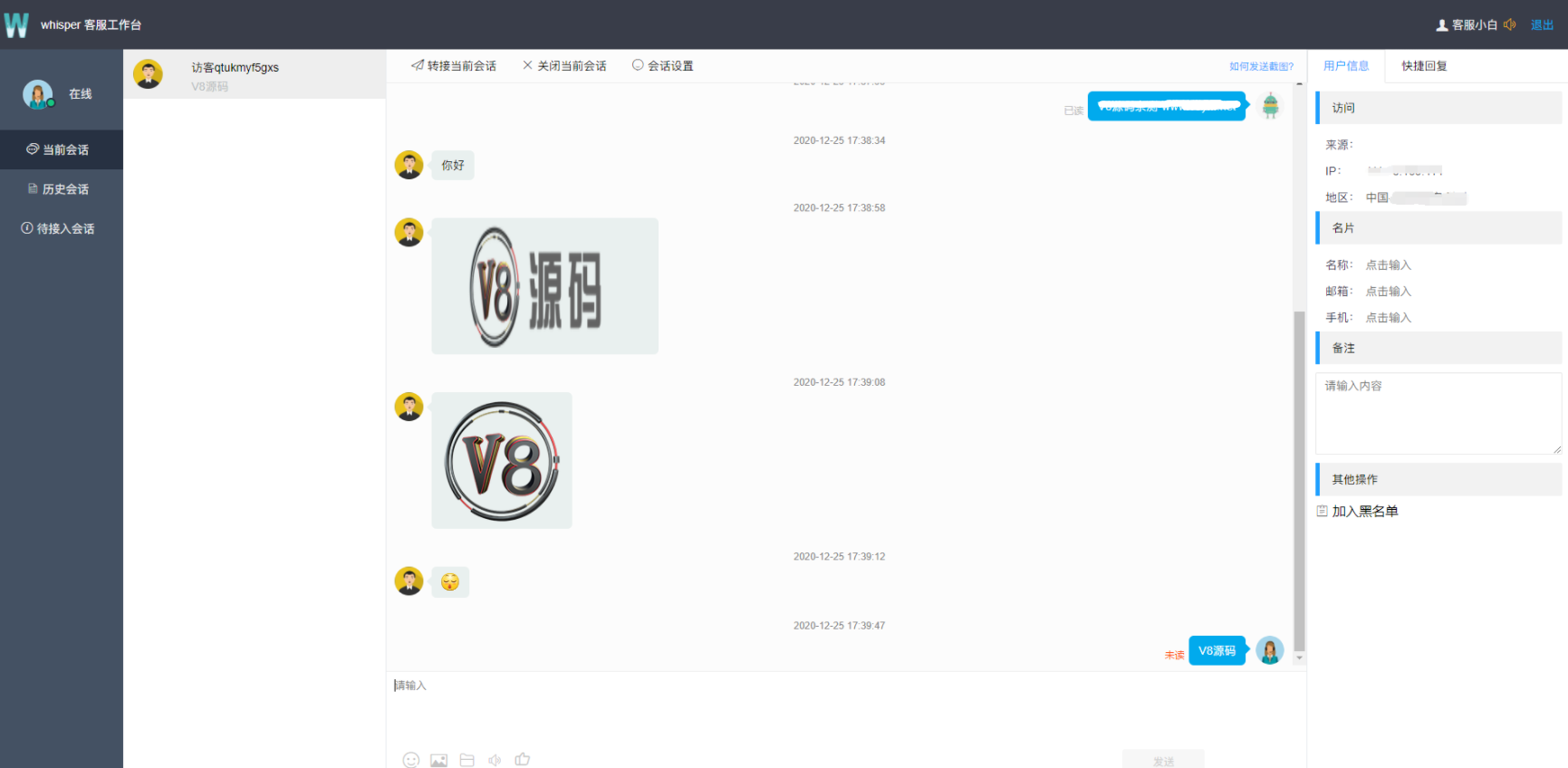
Task: Click the 退出 logout link
Action: 1542,24
